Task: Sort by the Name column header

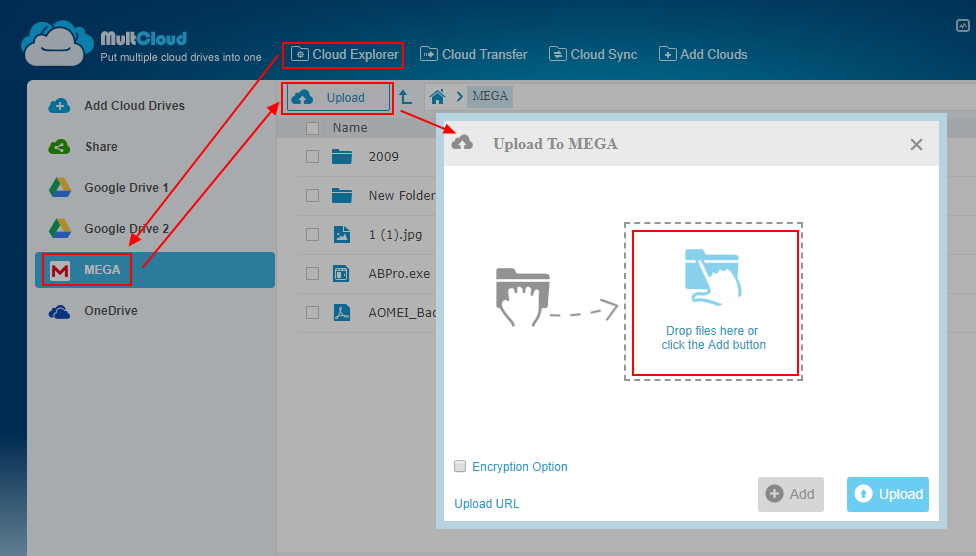Action: 350,128
